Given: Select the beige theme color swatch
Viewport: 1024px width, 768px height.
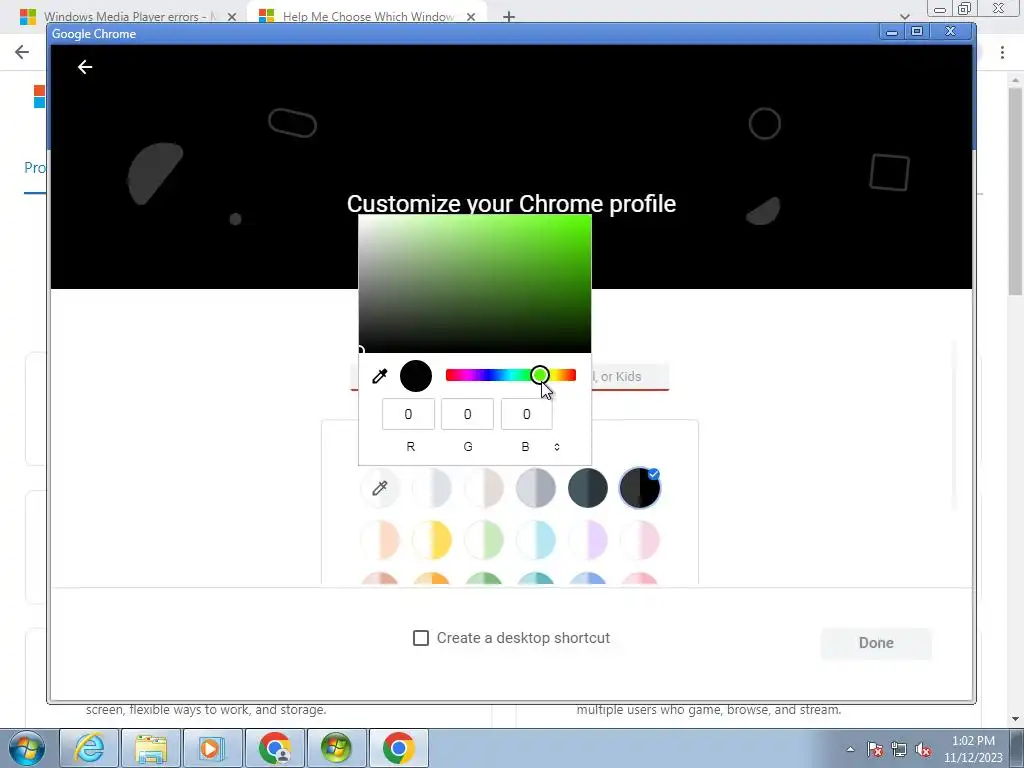Looking at the screenshot, I should pyautogui.click(x=484, y=488).
